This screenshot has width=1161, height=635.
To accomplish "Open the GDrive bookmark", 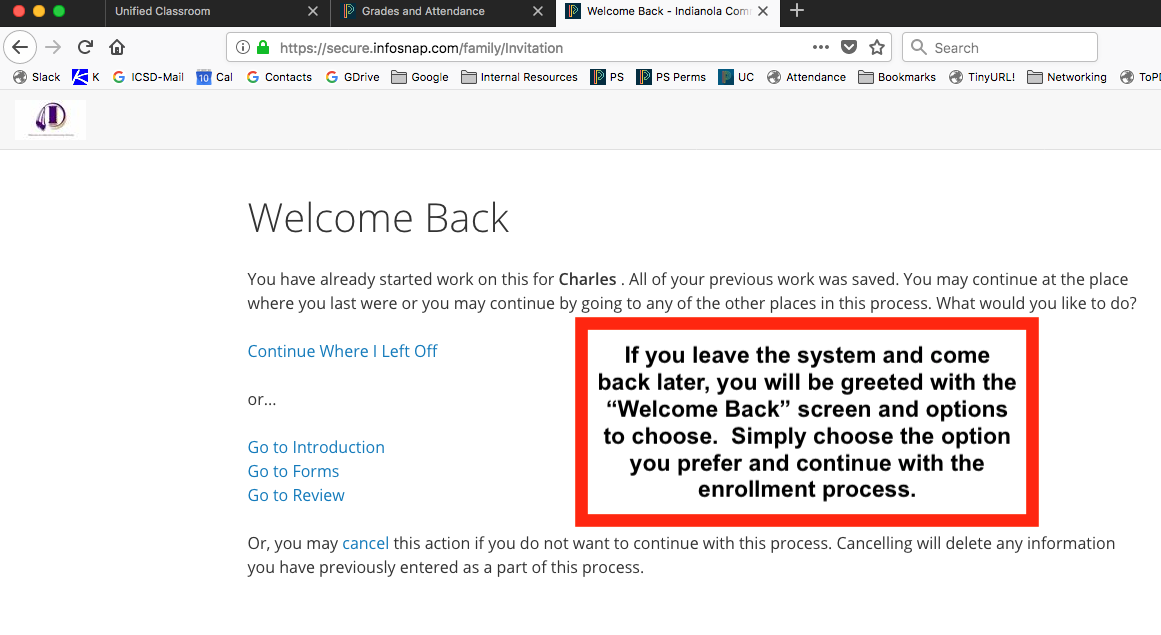I will point(352,77).
